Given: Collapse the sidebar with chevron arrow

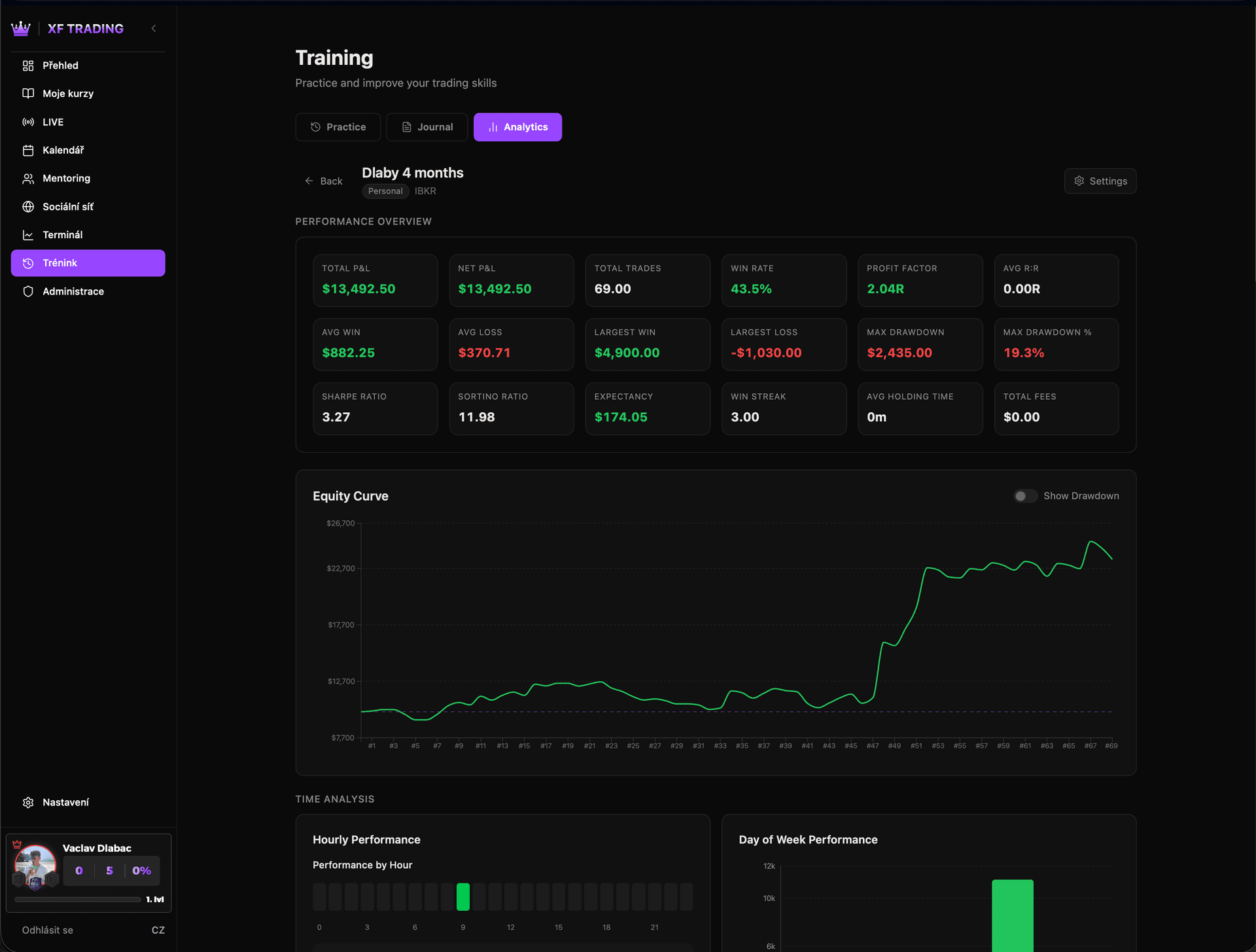Looking at the screenshot, I should click(x=154, y=28).
